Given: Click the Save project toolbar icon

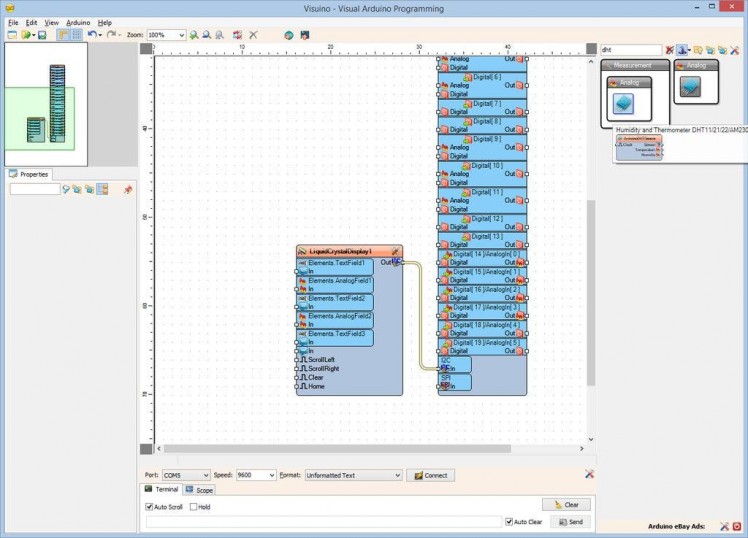Looking at the screenshot, I should tap(42, 35).
